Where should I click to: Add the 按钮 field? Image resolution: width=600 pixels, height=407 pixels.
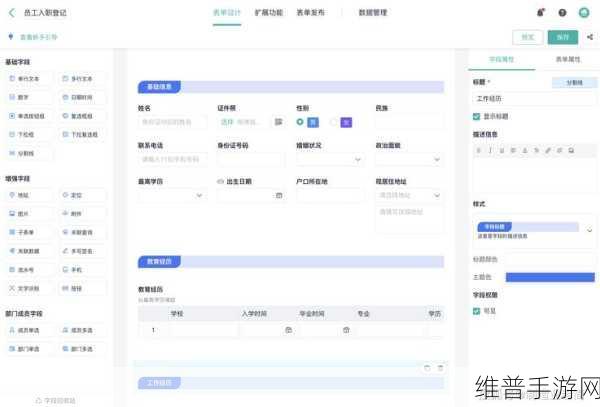(x=82, y=288)
